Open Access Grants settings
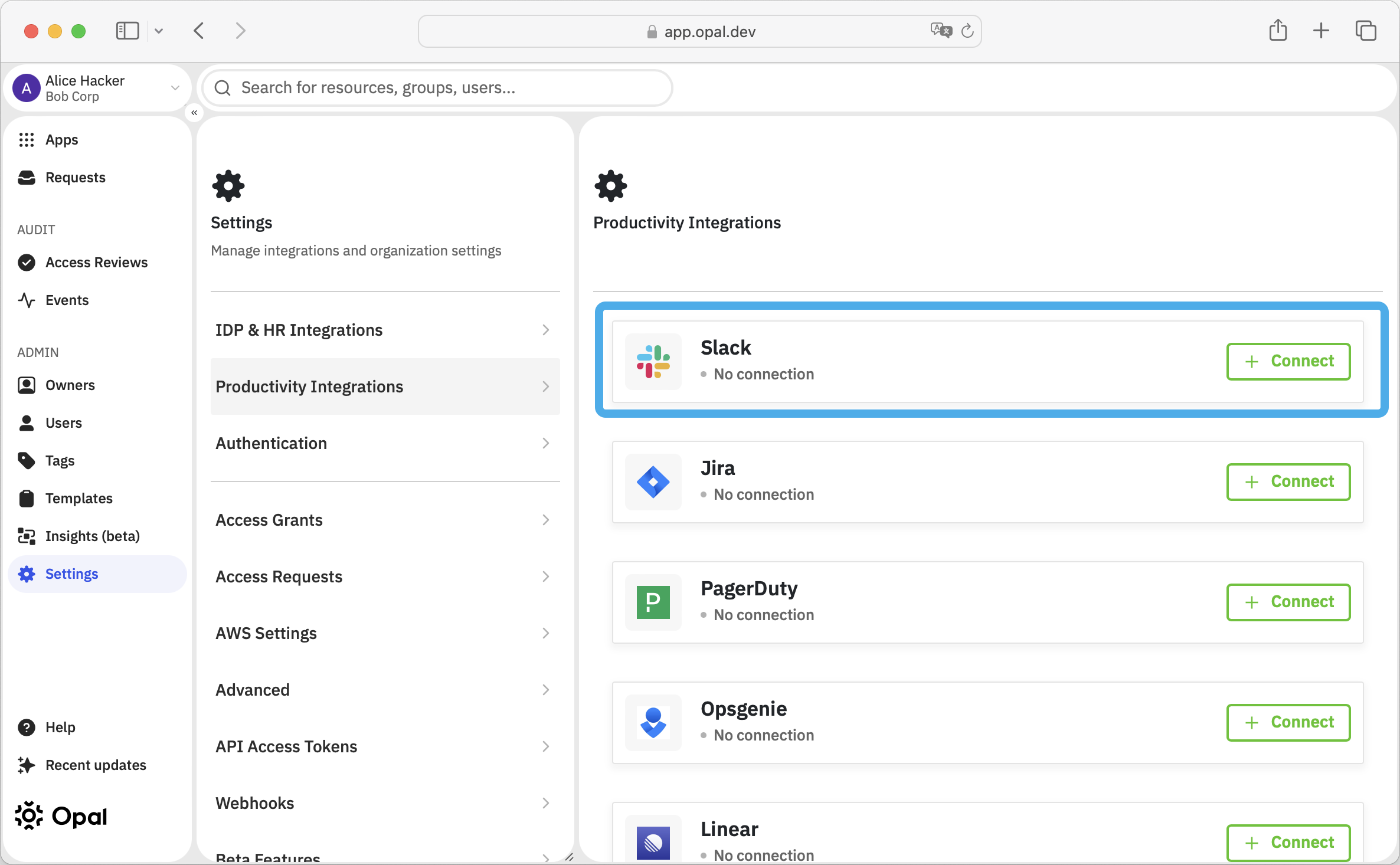 coord(385,520)
